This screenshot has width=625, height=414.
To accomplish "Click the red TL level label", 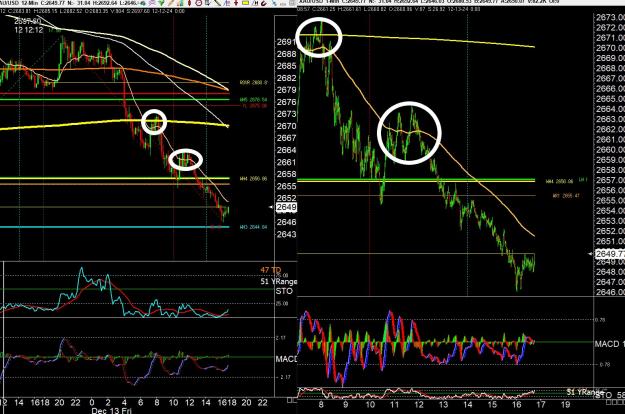I will [254, 106].
